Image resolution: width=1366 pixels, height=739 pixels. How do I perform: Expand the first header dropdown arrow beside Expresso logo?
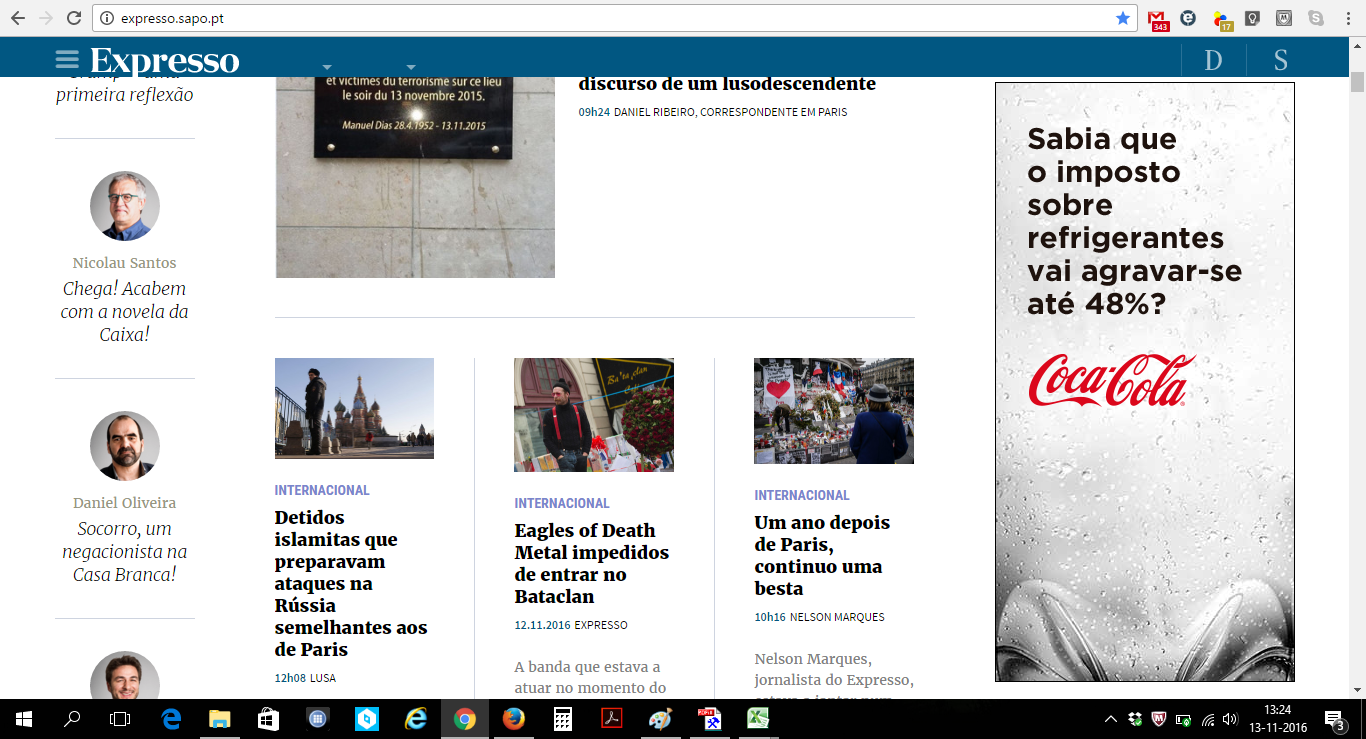pos(327,67)
